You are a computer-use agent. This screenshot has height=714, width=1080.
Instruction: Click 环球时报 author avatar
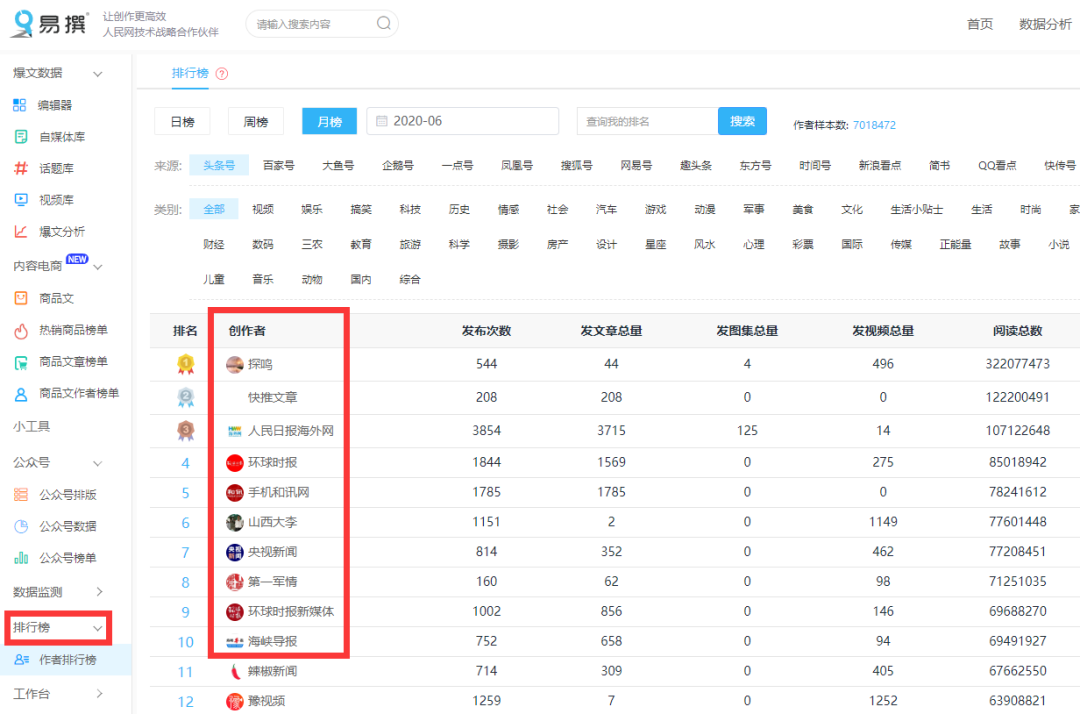pyautogui.click(x=234, y=463)
